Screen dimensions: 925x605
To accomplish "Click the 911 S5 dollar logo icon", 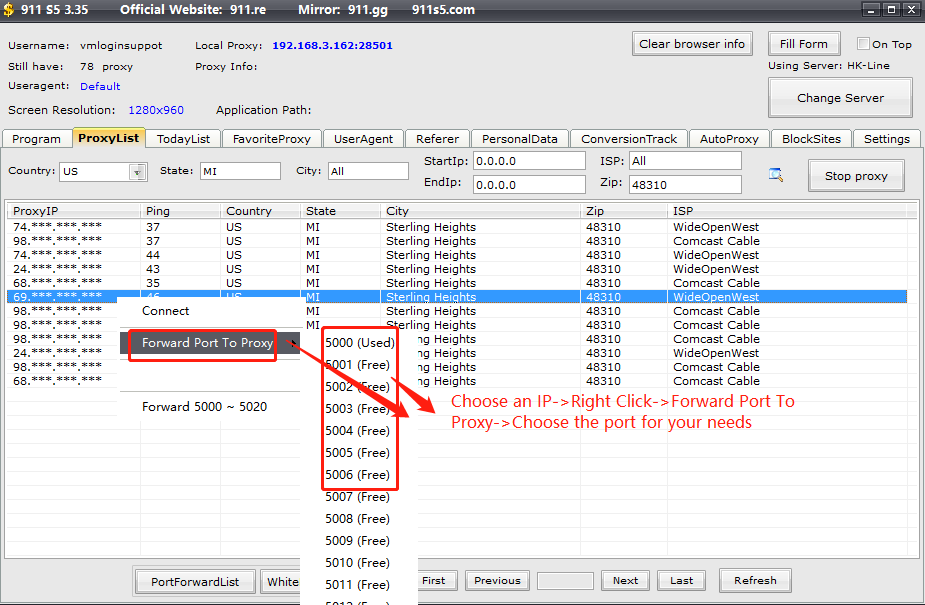I will (9, 10).
